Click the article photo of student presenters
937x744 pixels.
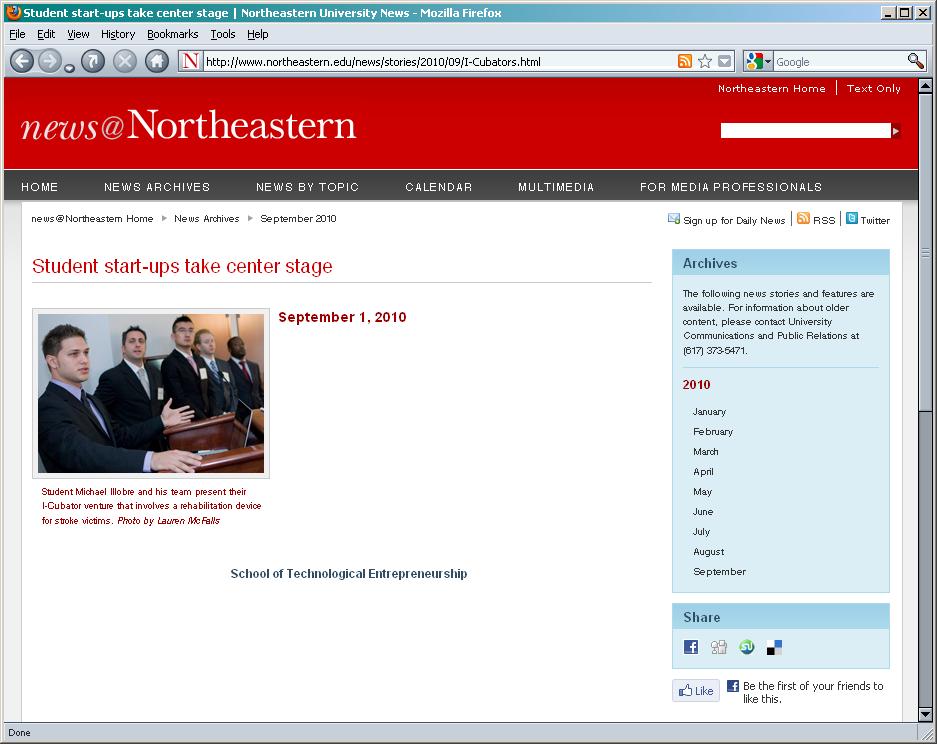click(x=151, y=393)
